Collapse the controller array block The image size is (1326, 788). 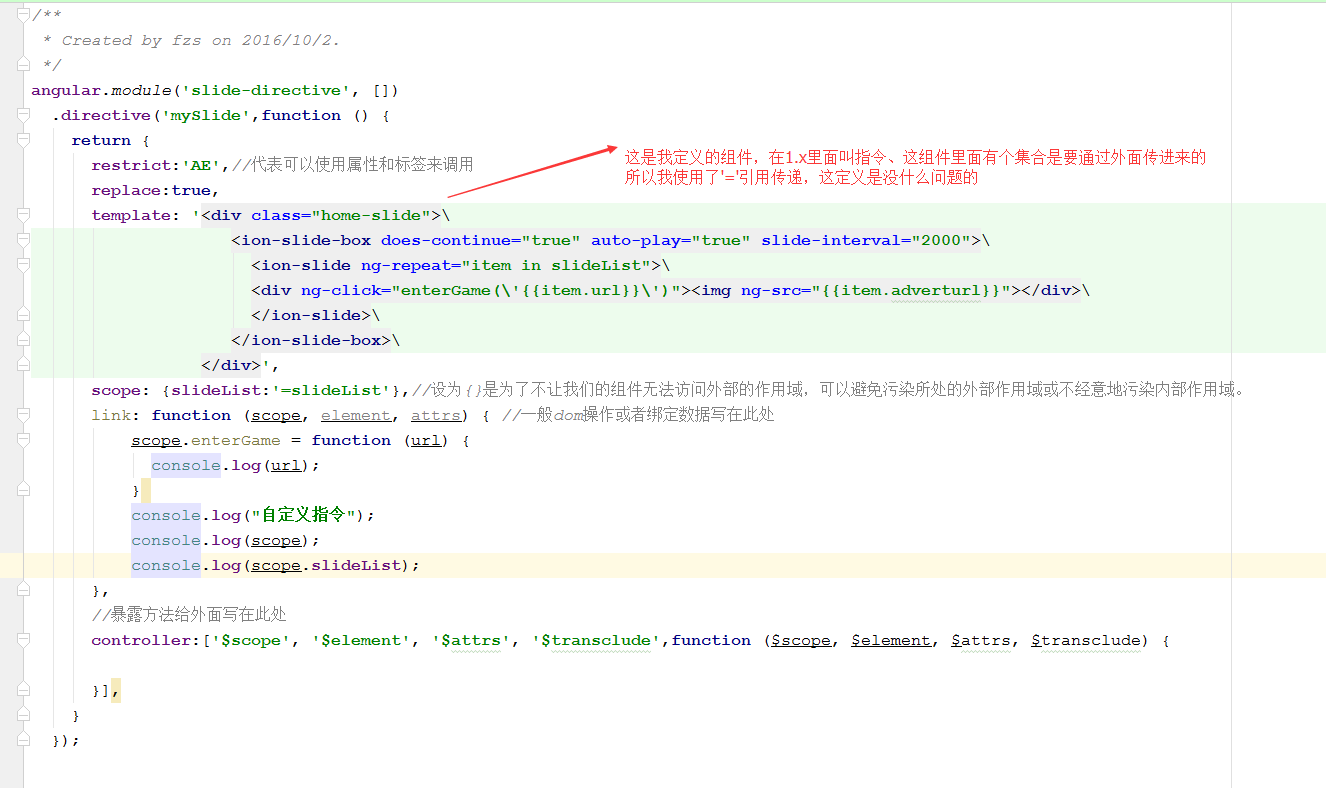[24, 640]
